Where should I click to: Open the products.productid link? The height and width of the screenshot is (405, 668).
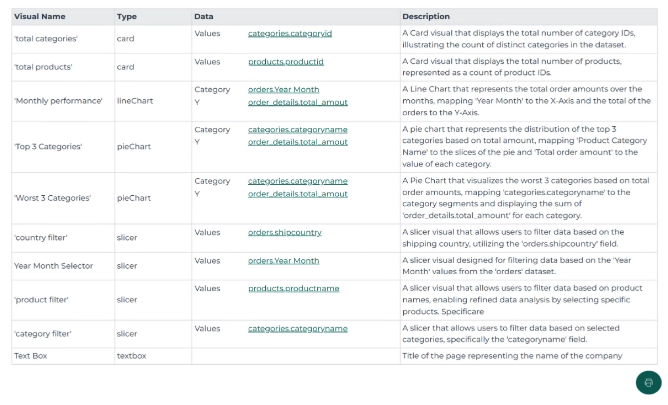pos(285,61)
